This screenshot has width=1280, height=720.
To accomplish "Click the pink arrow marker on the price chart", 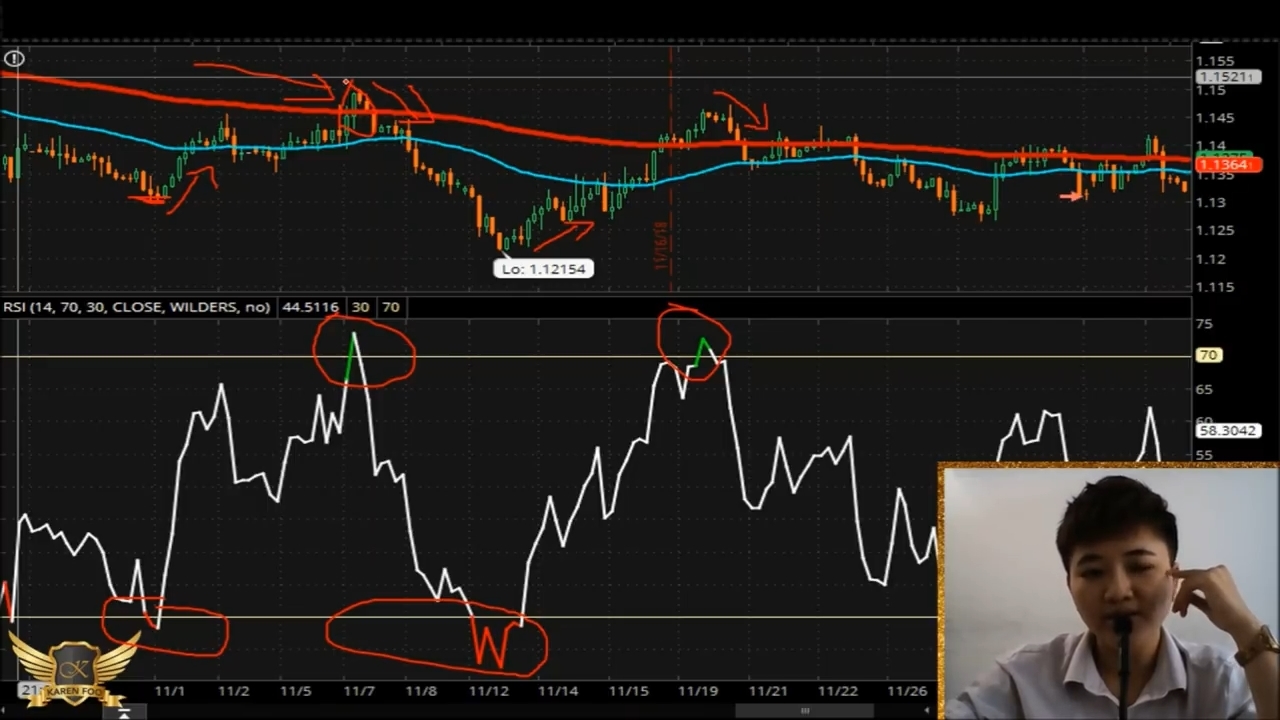I will coord(1071,196).
